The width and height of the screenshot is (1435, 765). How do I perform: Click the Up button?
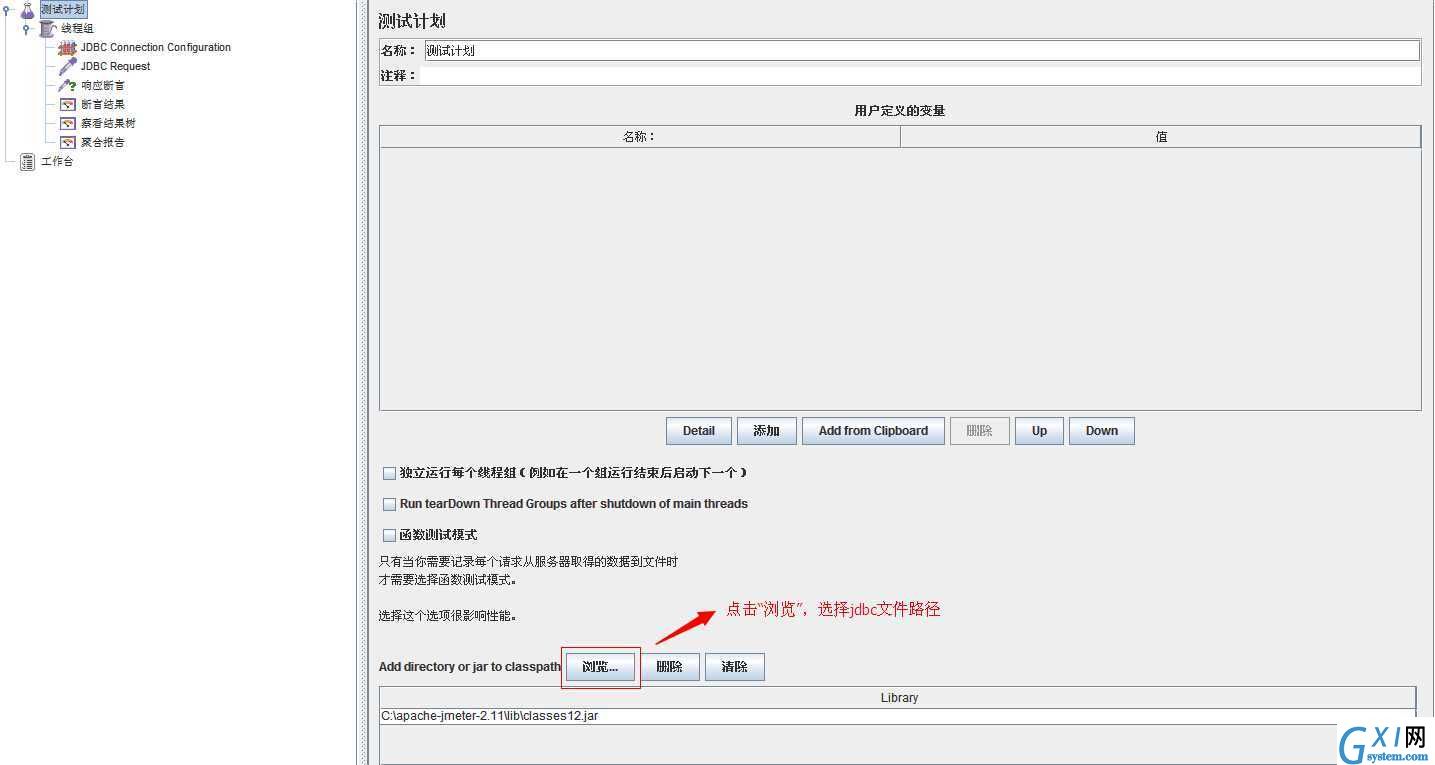[x=1039, y=431]
